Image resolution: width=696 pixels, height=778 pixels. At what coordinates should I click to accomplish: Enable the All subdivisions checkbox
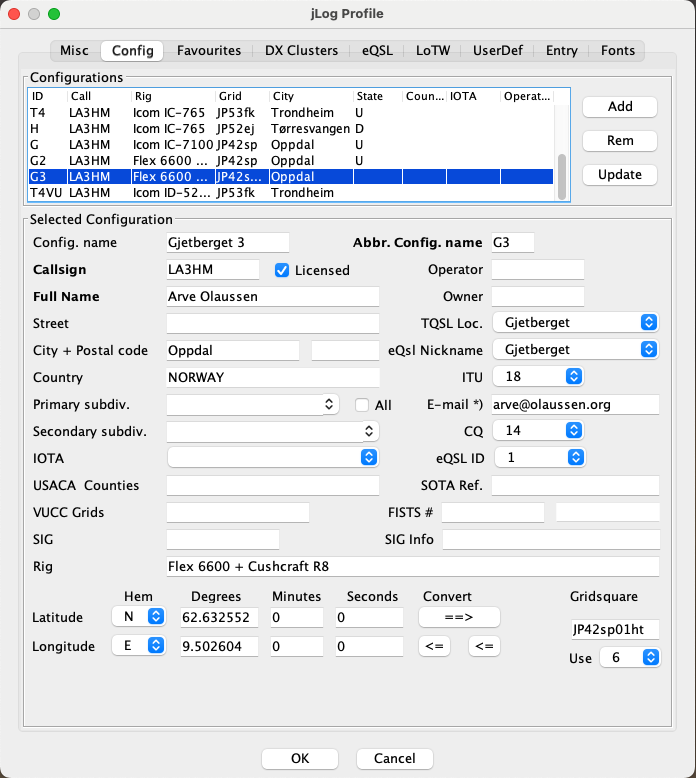click(x=363, y=405)
